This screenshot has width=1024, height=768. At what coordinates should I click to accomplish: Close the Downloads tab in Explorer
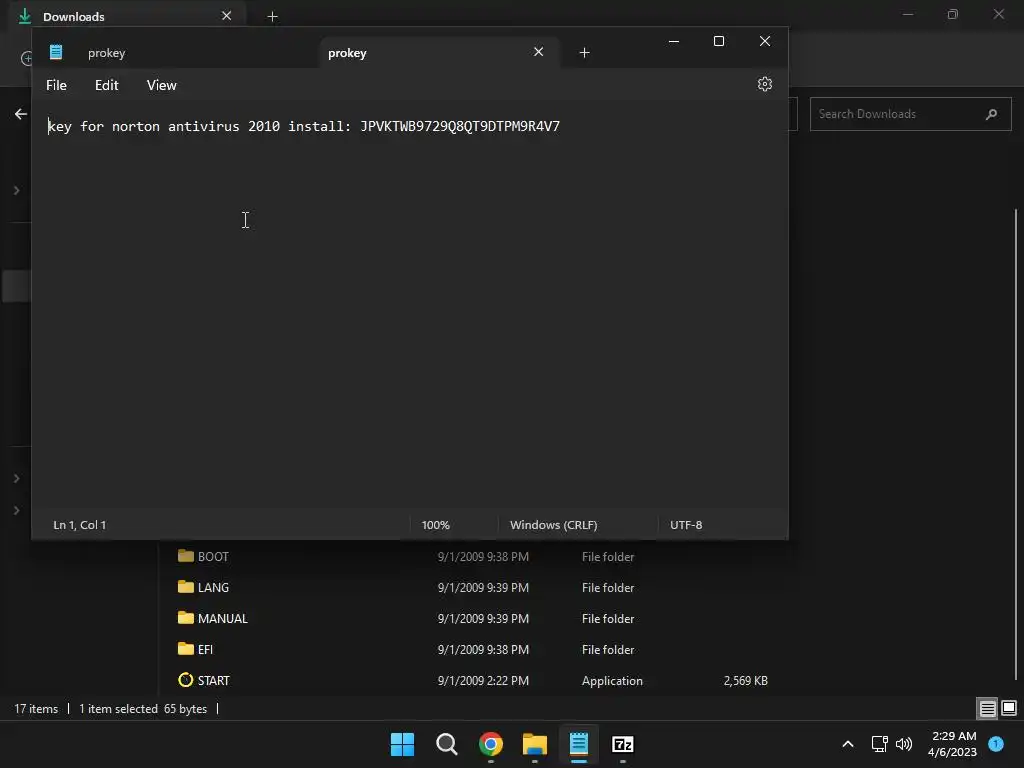(x=227, y=16)
